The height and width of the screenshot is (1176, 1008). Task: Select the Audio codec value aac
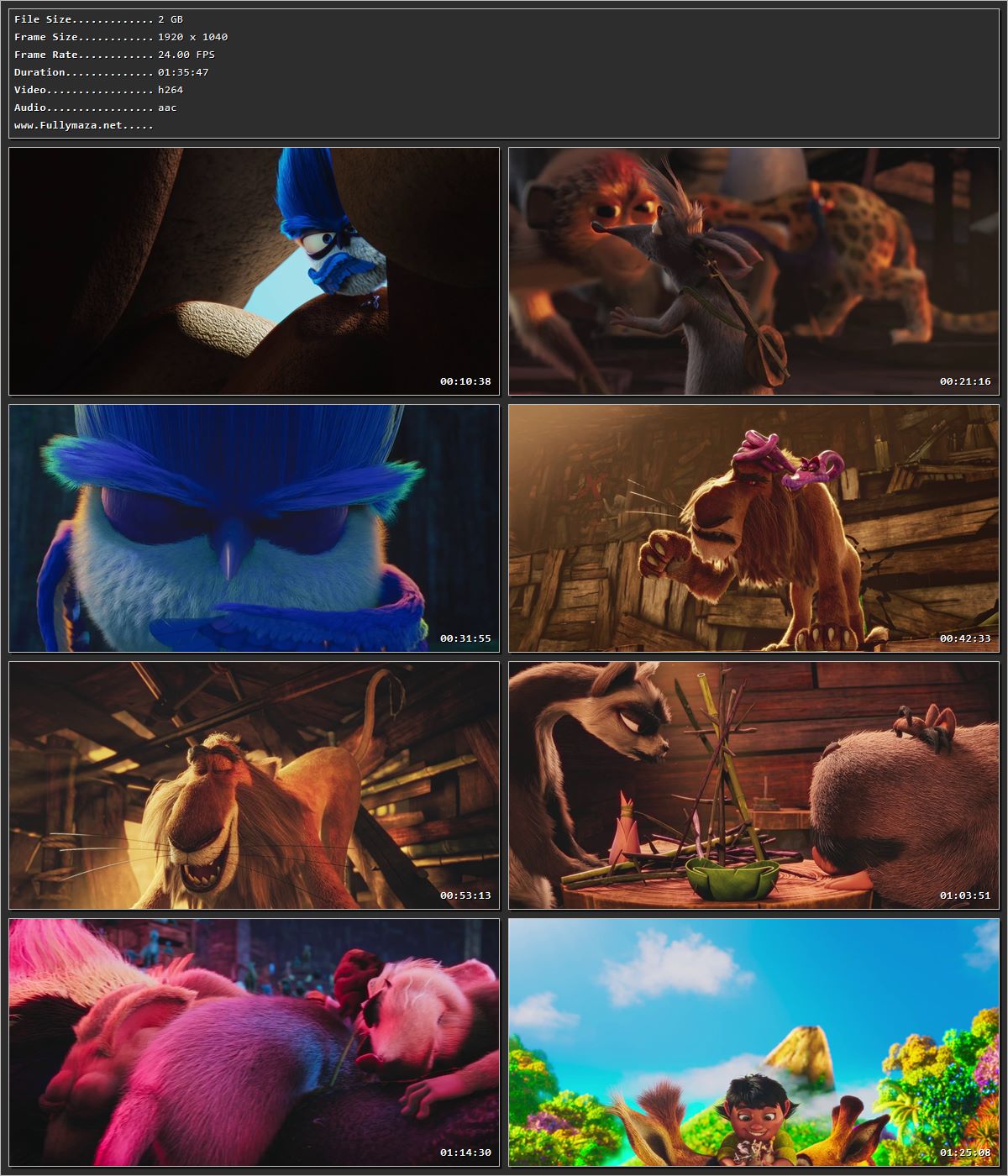tap(167, 108)
